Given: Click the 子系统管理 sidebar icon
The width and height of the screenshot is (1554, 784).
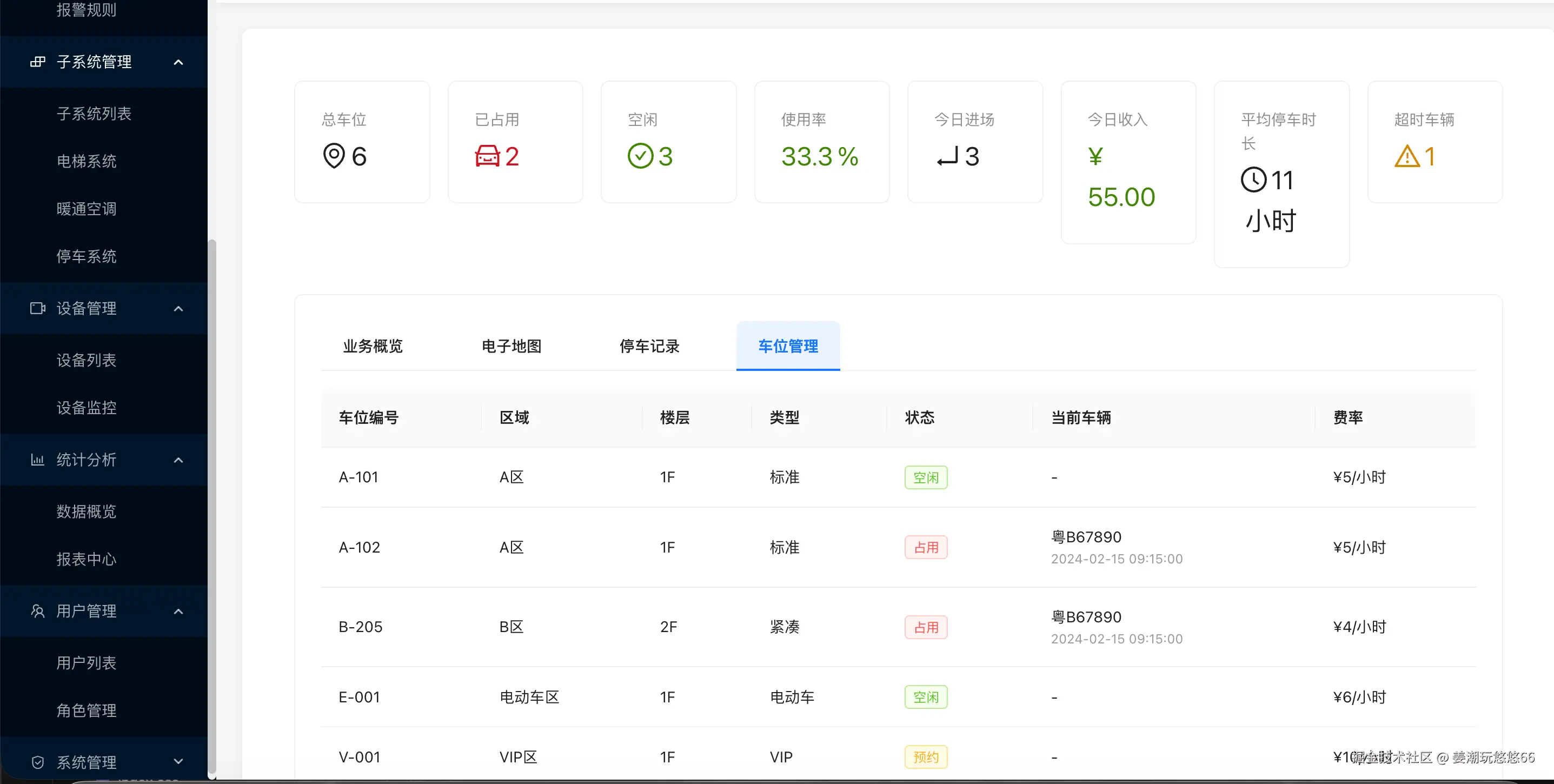Looking at the screenshot, I should pyautogui.click(x=37, y=62).
